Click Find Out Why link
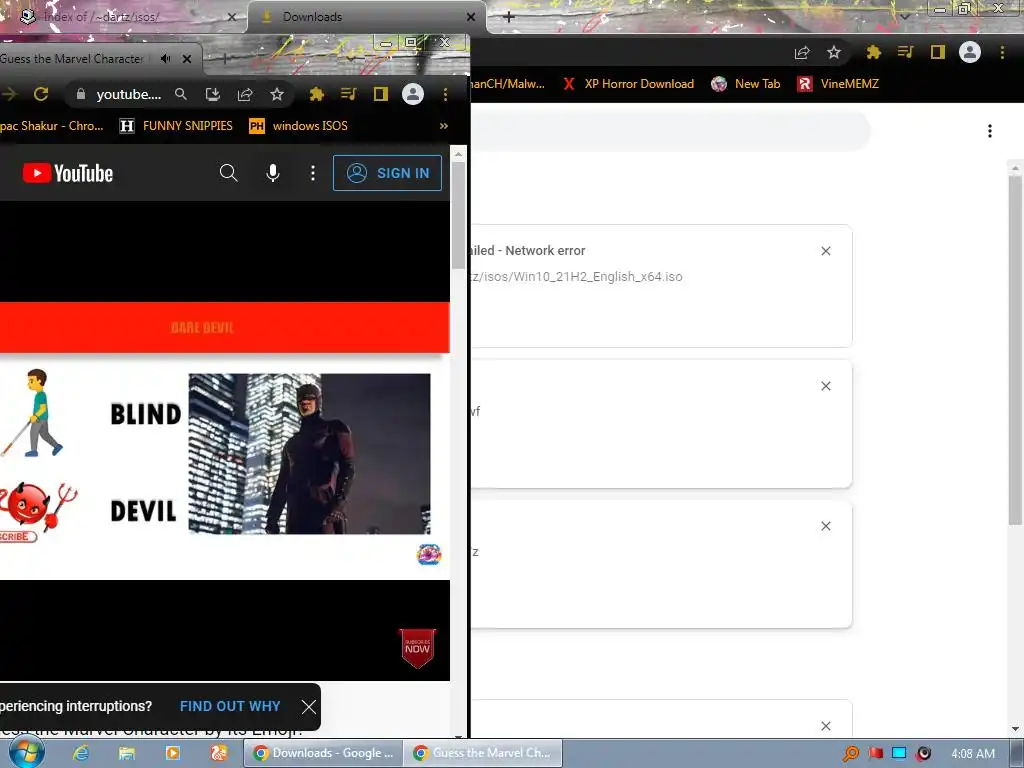 (230, 707)
